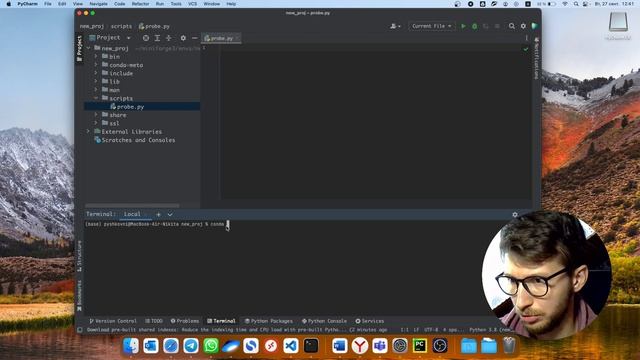Open the terminal sessions chevron dropdown
Viewport: 640px width, 360px height.
(x=170, y=214)
